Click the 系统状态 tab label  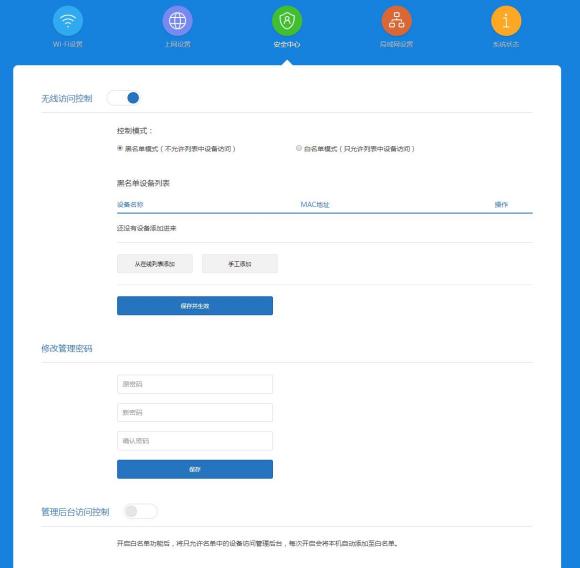506,44
